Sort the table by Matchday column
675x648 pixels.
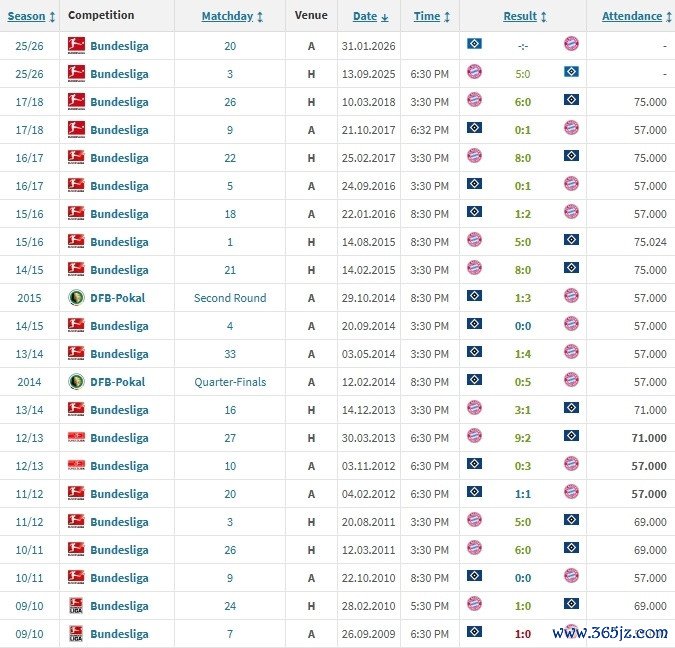point(227,16)
